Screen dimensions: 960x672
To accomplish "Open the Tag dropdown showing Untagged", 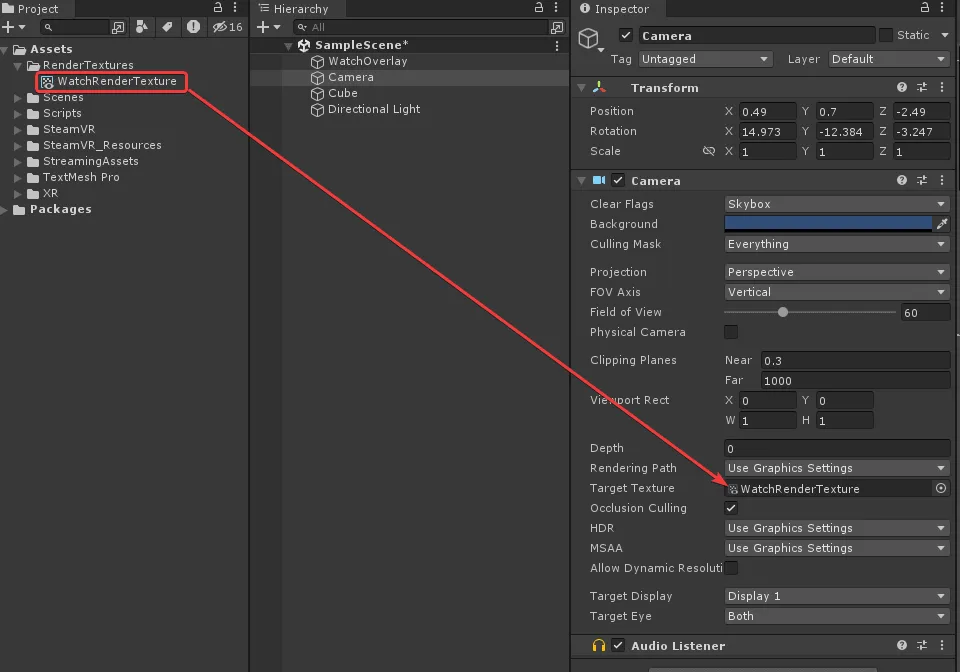I will (705, 59).
